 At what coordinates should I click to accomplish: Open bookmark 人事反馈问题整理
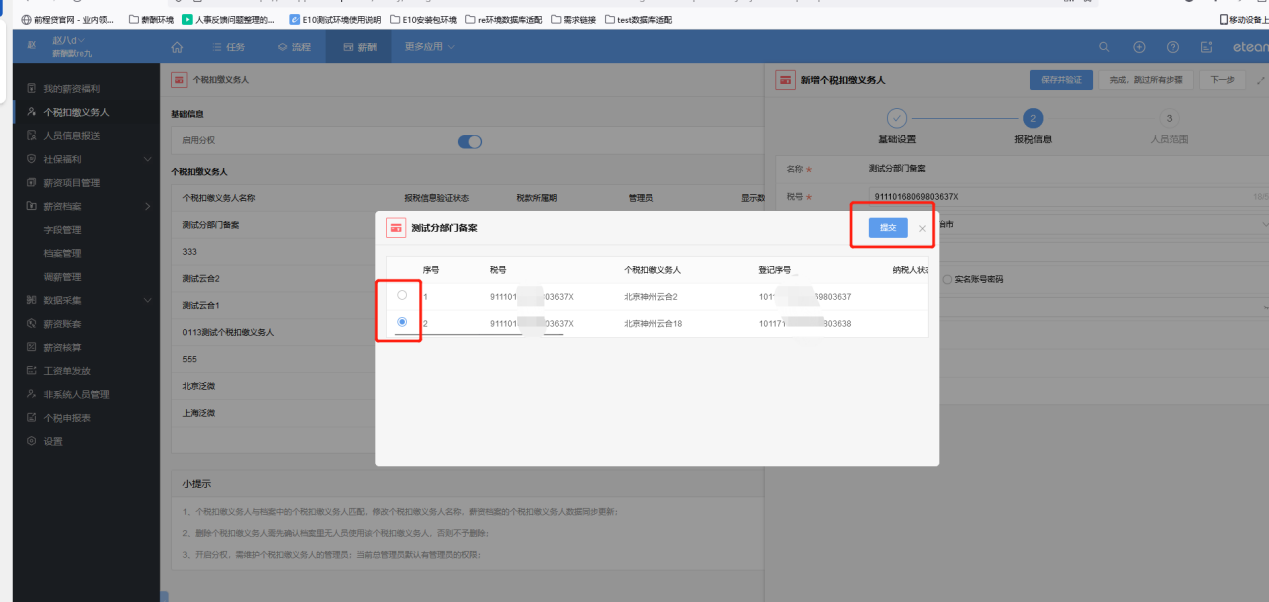click(x=228, y=19)
